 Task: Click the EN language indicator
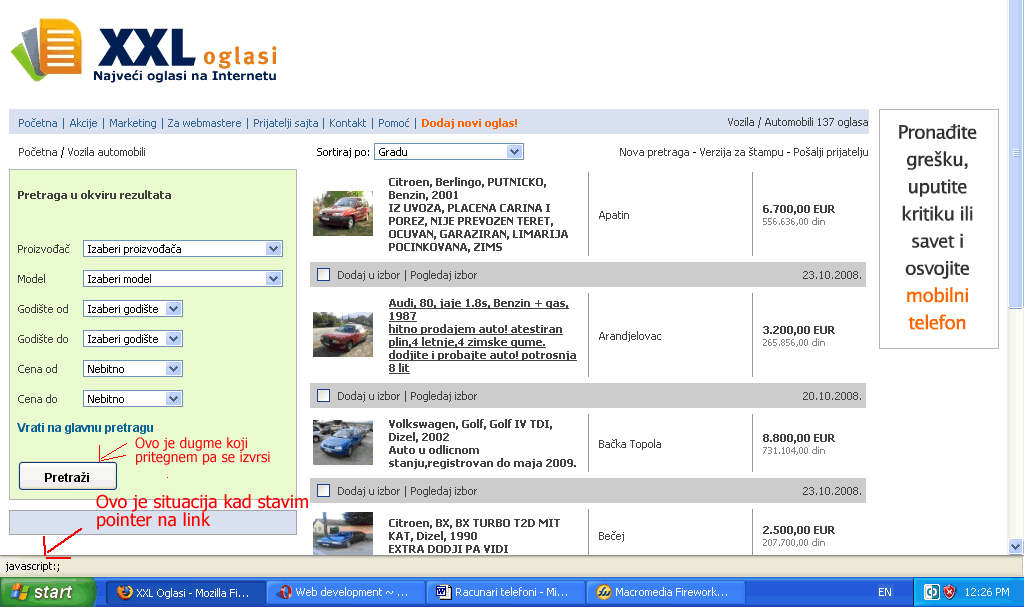[884, 592]
